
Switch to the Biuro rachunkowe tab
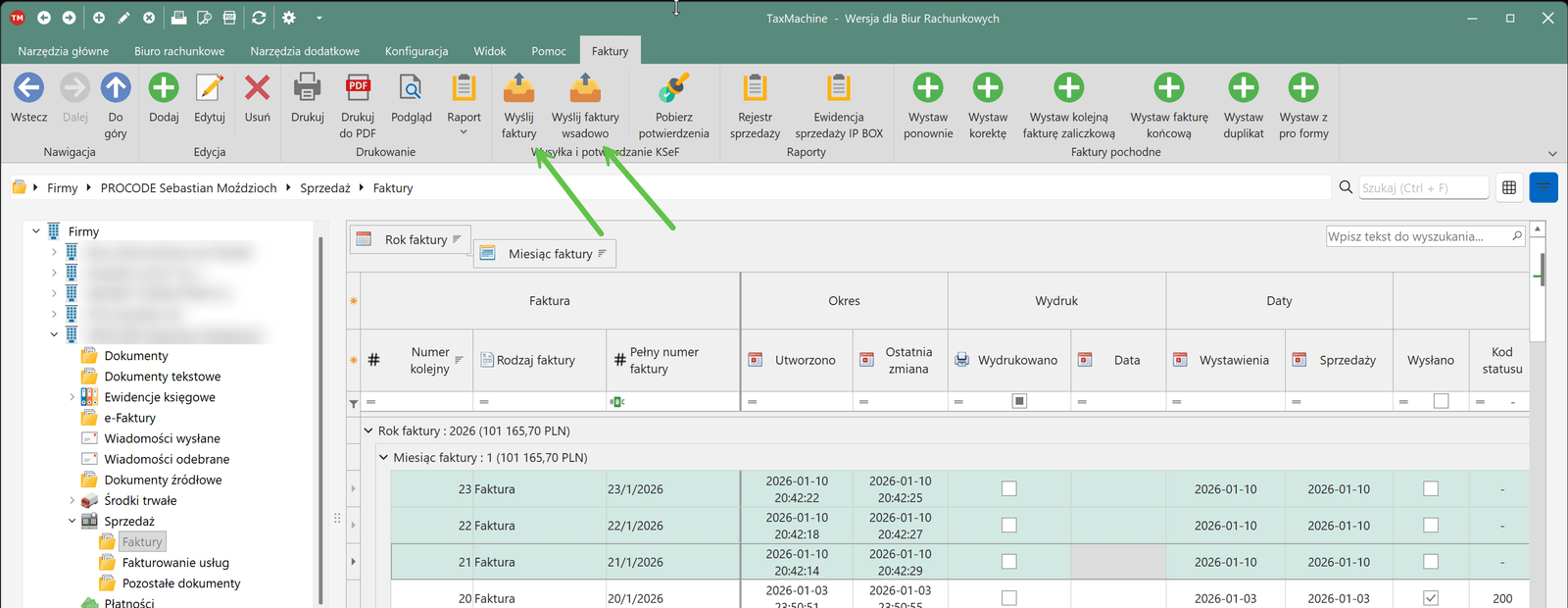coord(179,51)
